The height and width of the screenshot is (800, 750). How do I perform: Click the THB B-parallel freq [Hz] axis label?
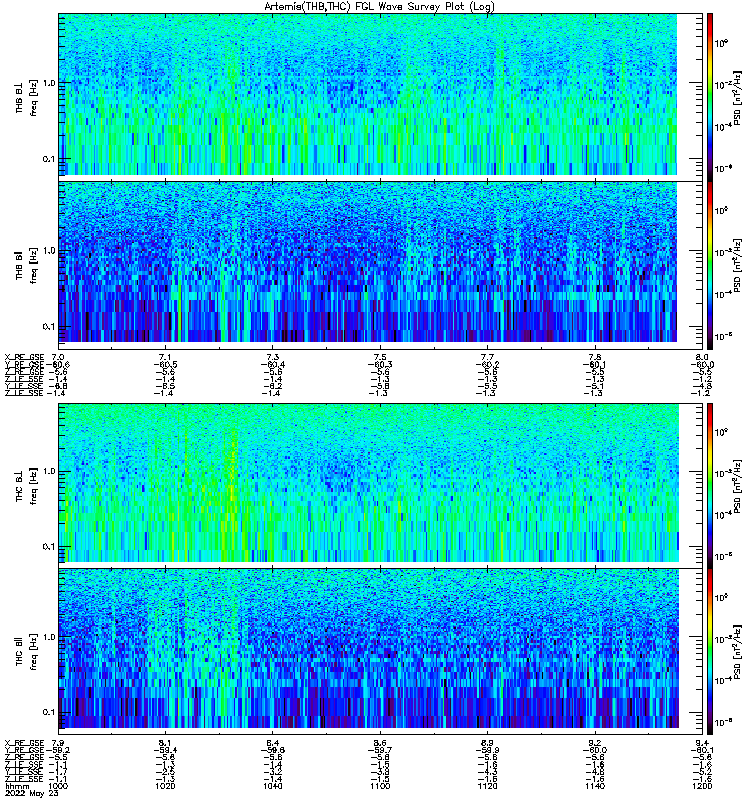(34, 265)
